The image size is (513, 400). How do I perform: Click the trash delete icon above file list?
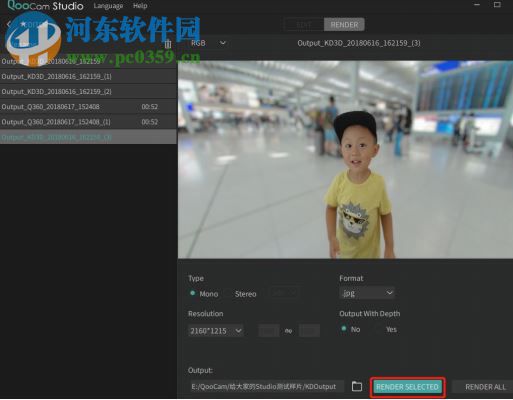coord(168,44)
